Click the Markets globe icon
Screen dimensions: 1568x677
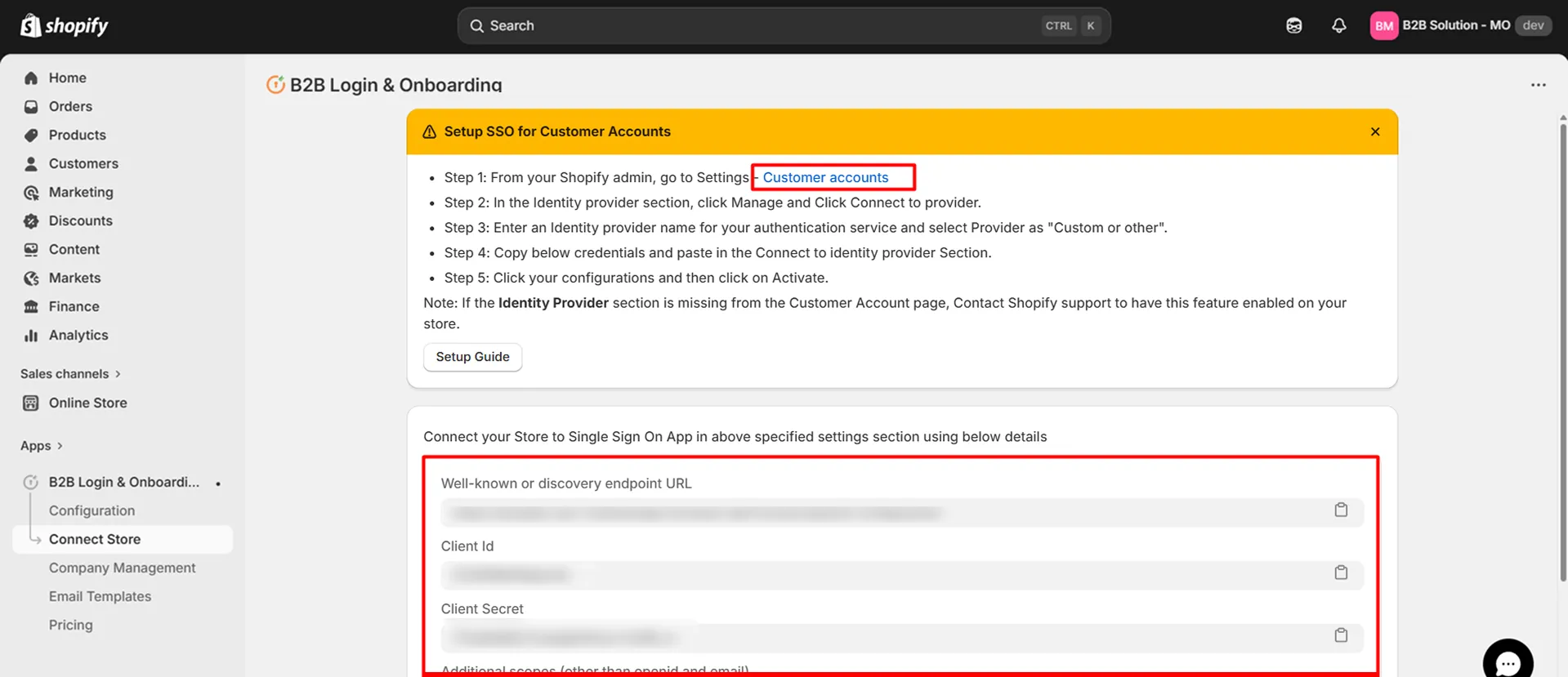tap(31, 278)
